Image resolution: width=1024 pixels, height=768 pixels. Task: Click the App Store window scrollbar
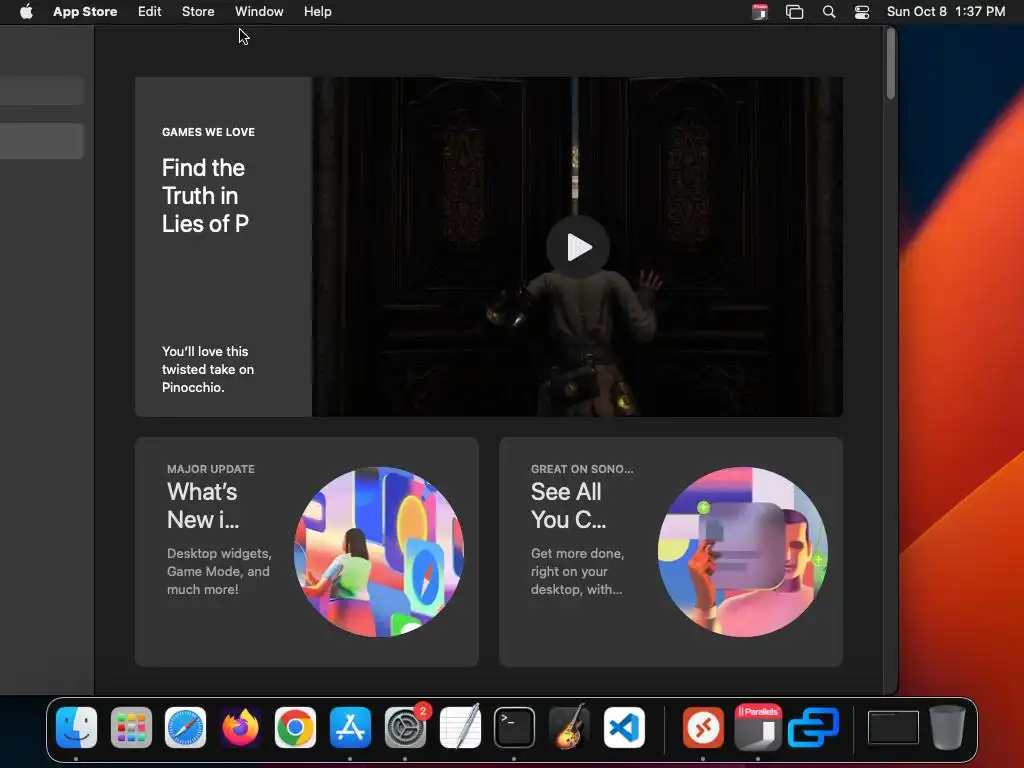click(890, 64)
